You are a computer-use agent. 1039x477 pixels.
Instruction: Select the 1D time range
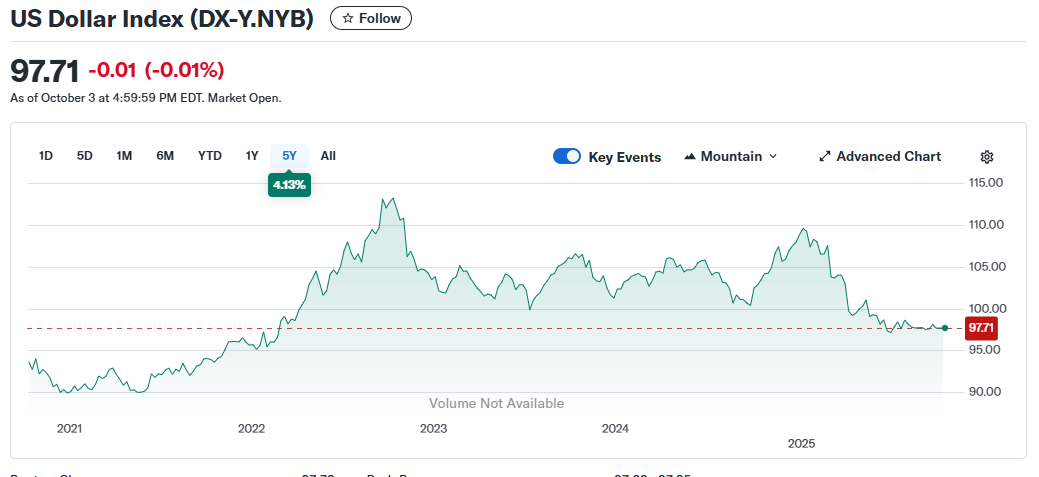click(x=46, y=156)
